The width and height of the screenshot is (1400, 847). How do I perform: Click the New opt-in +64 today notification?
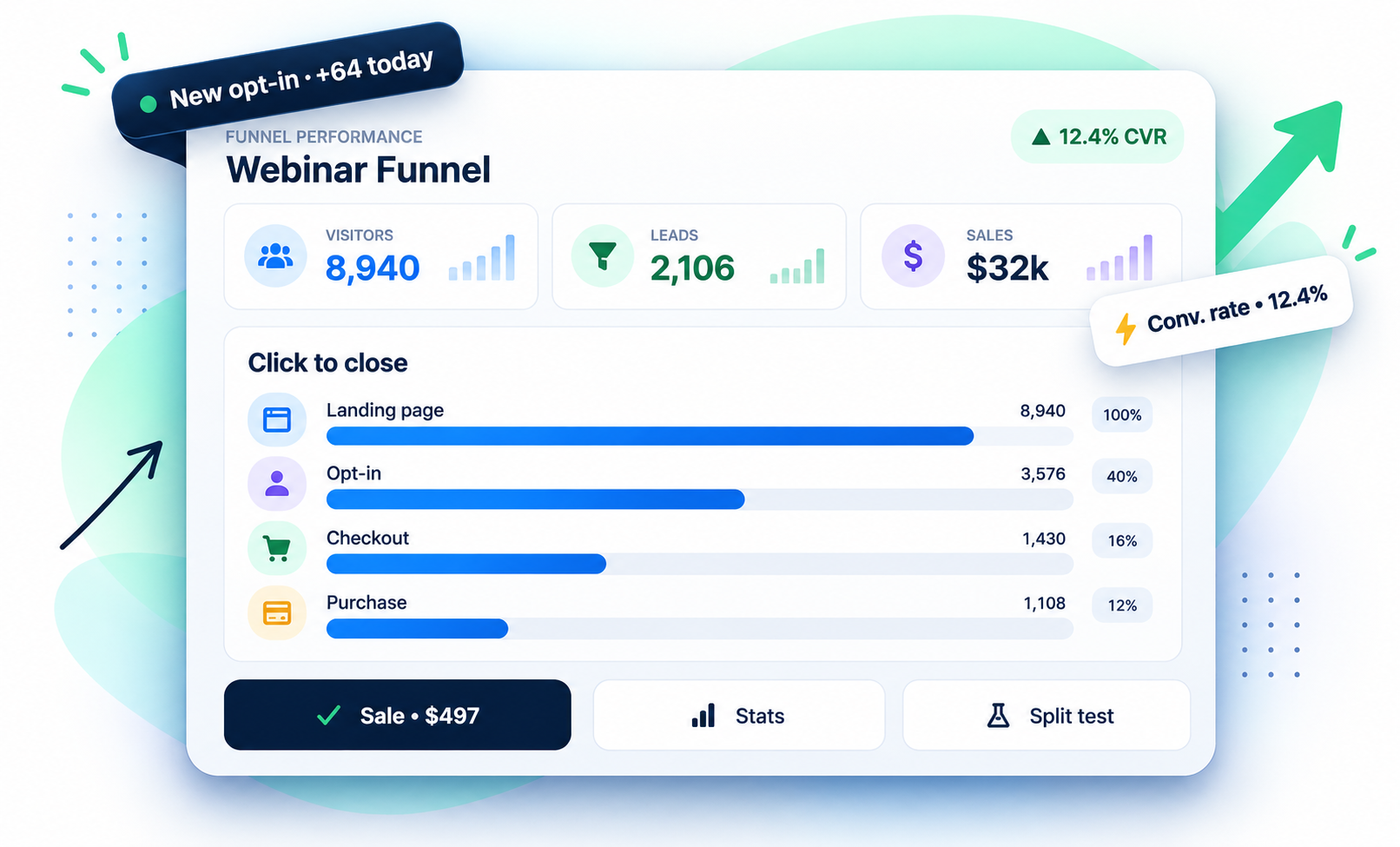[x=288, y=81]
